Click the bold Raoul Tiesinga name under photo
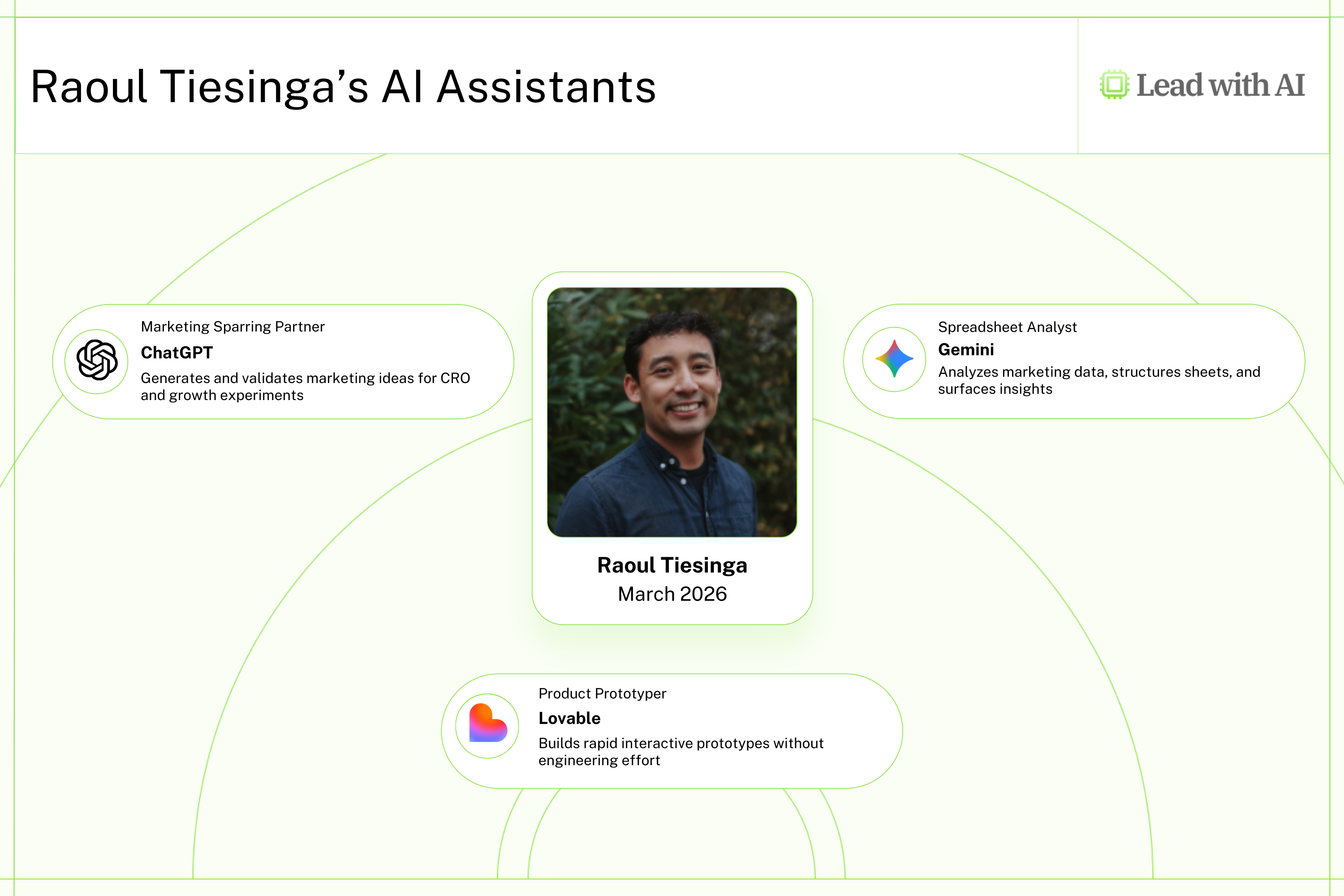The height and width of the screenshot is (896, 1344). click(672, 565)
